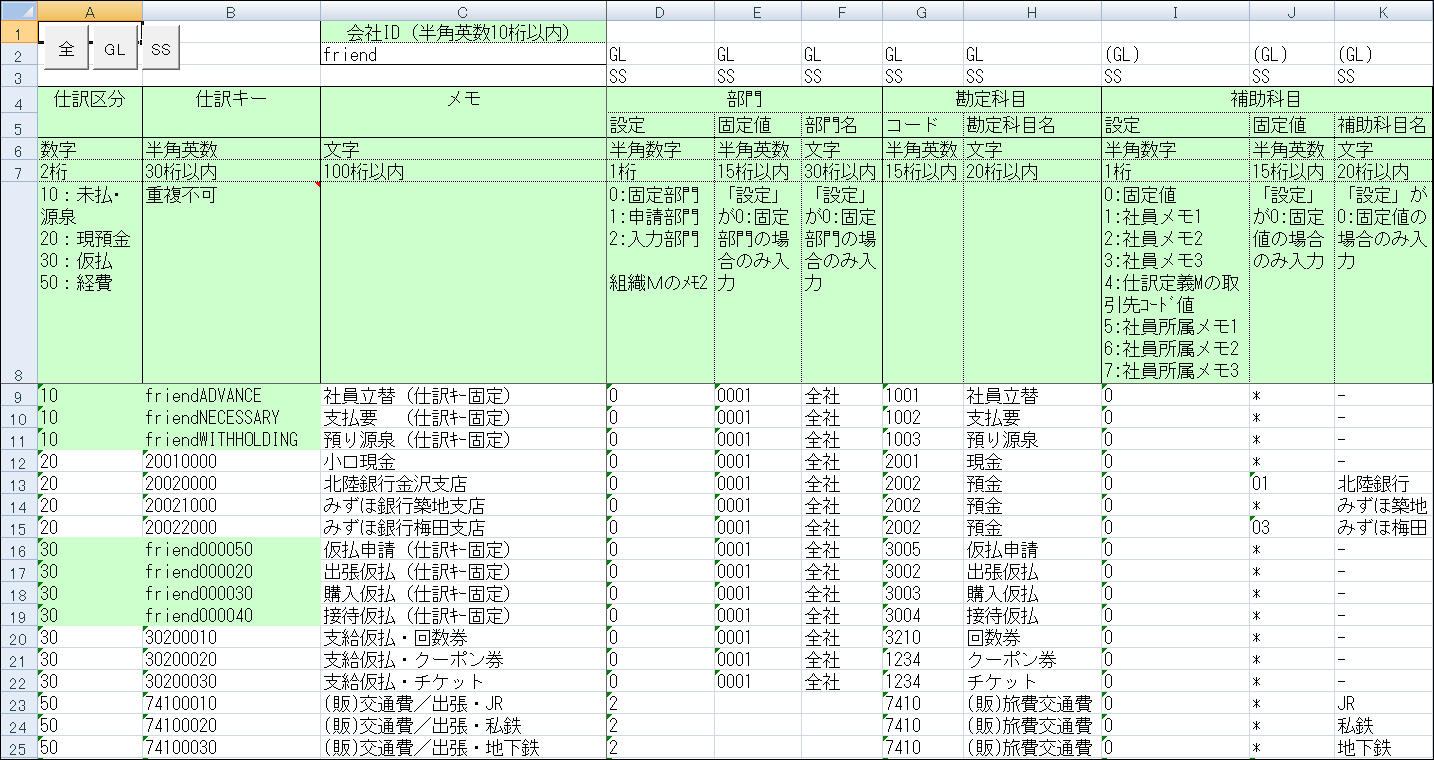Click the 仕訳キー header cell
Viewport: 1434px width, 760px height.
231,112
